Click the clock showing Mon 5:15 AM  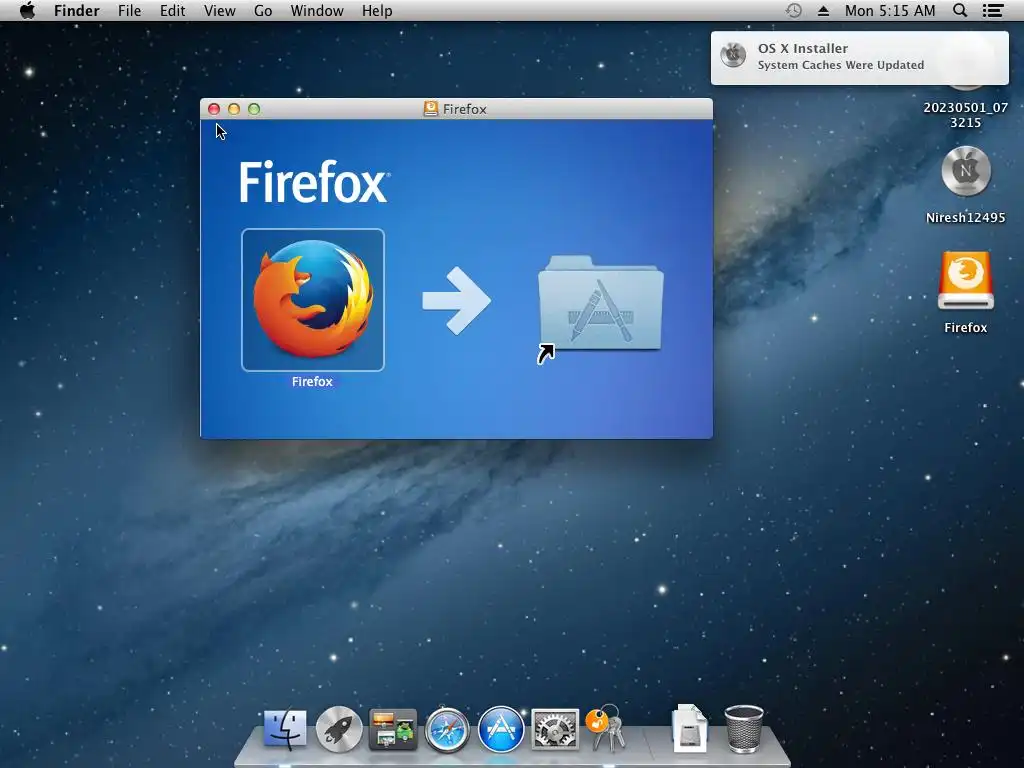(889, 10)
